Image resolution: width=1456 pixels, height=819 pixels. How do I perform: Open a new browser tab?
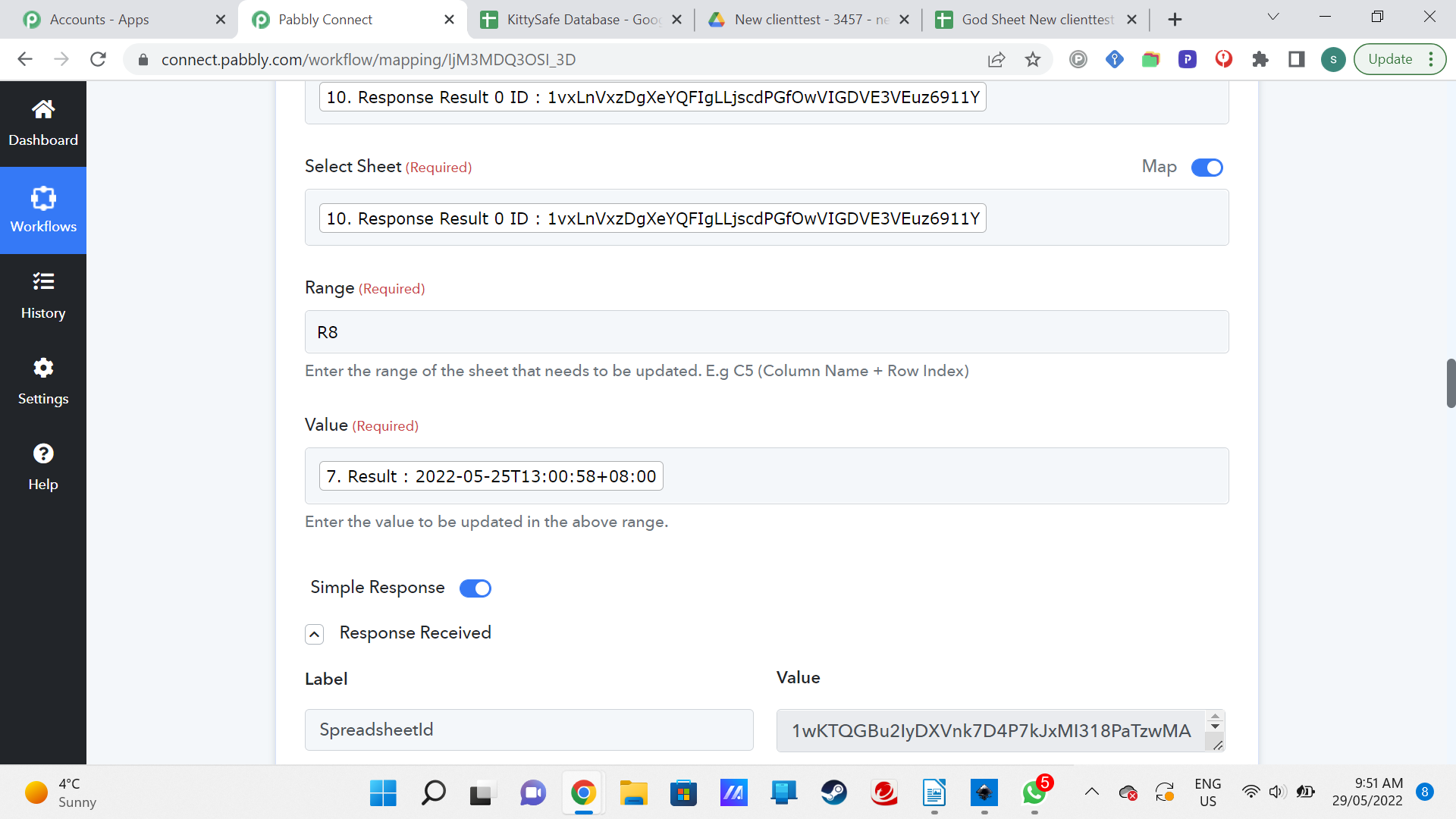(1175, 20)
